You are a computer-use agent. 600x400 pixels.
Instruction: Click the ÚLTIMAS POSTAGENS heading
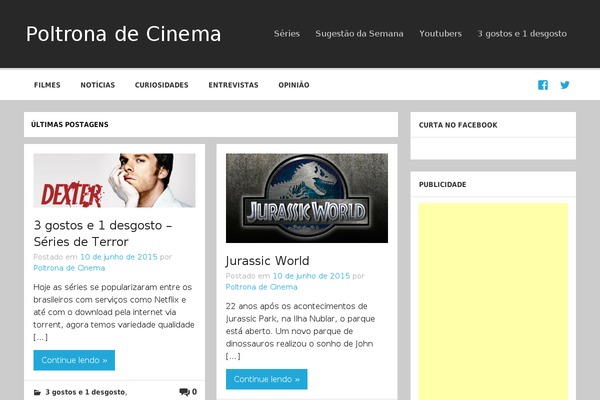pyautogui.click(x=70, y=124)
